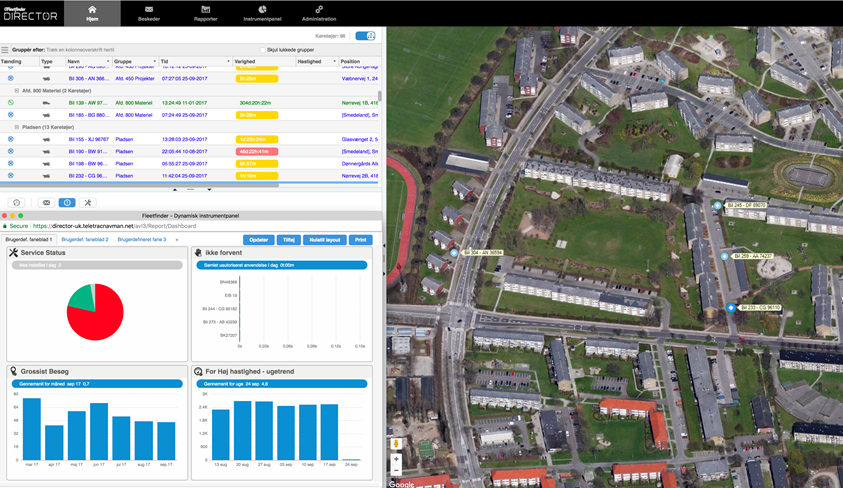Collapse the Pladsen vehicle group
Image resolution: width=843 pixels, height=488 pixels.
[16, 128]
